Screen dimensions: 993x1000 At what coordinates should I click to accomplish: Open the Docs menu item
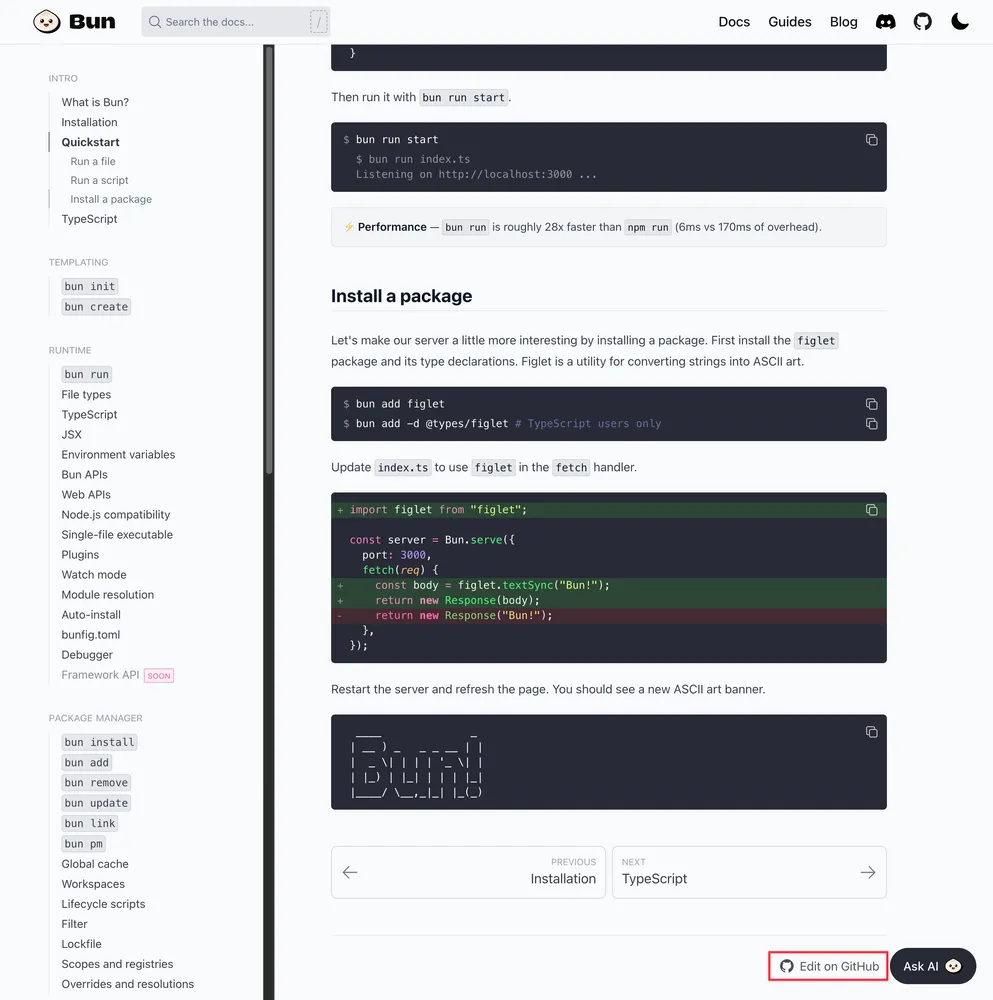733,22
